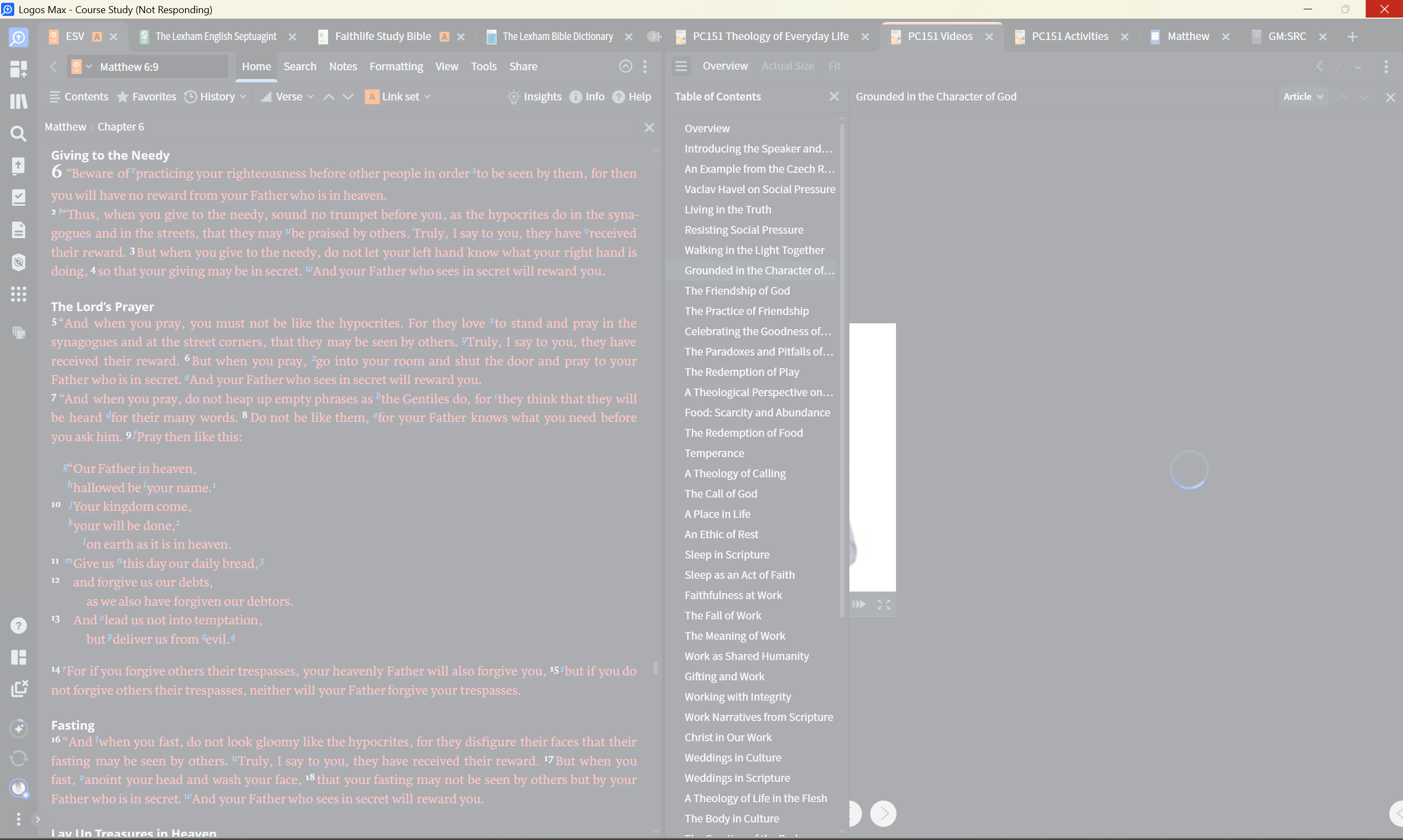Open the apps grid icon in the sidebar
This screenshot has height=840, width=1403.
[19, 294]
